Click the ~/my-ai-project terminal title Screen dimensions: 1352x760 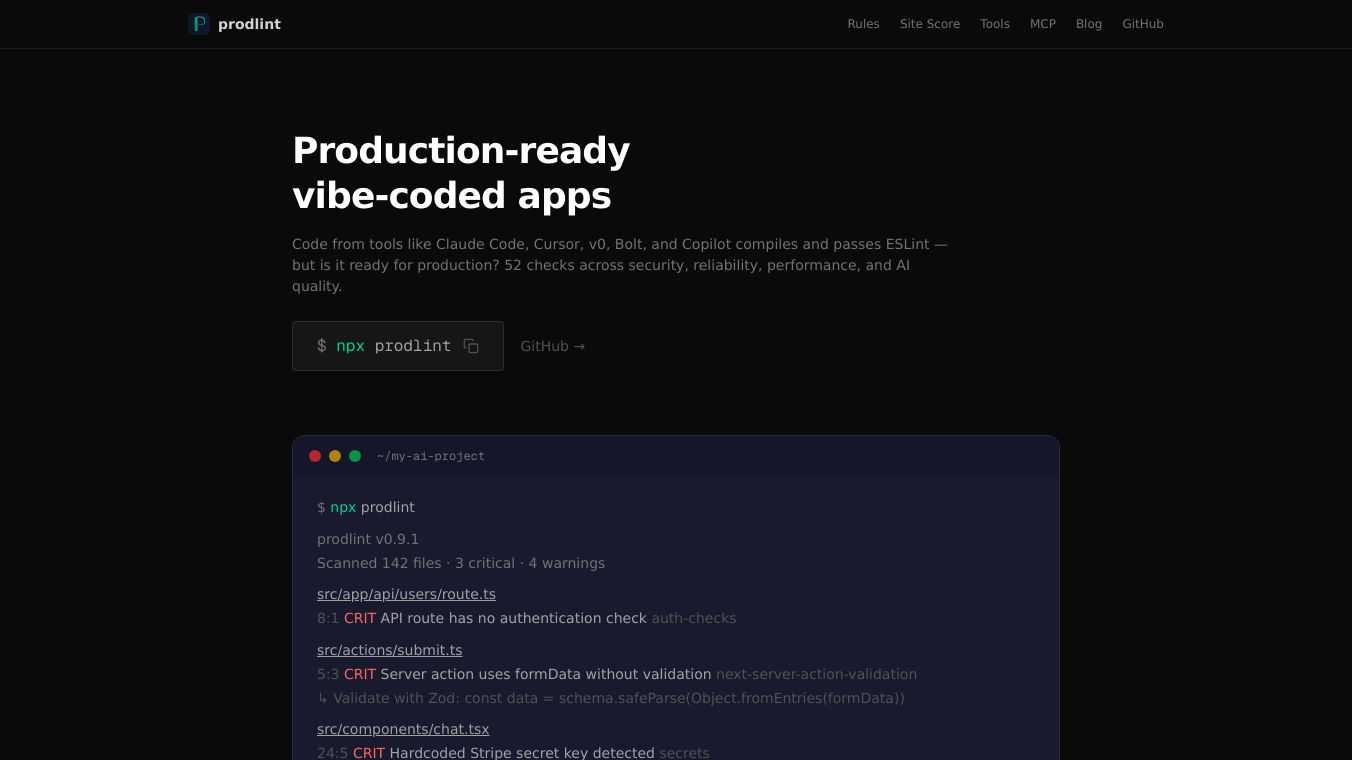[x=431, y=456]
